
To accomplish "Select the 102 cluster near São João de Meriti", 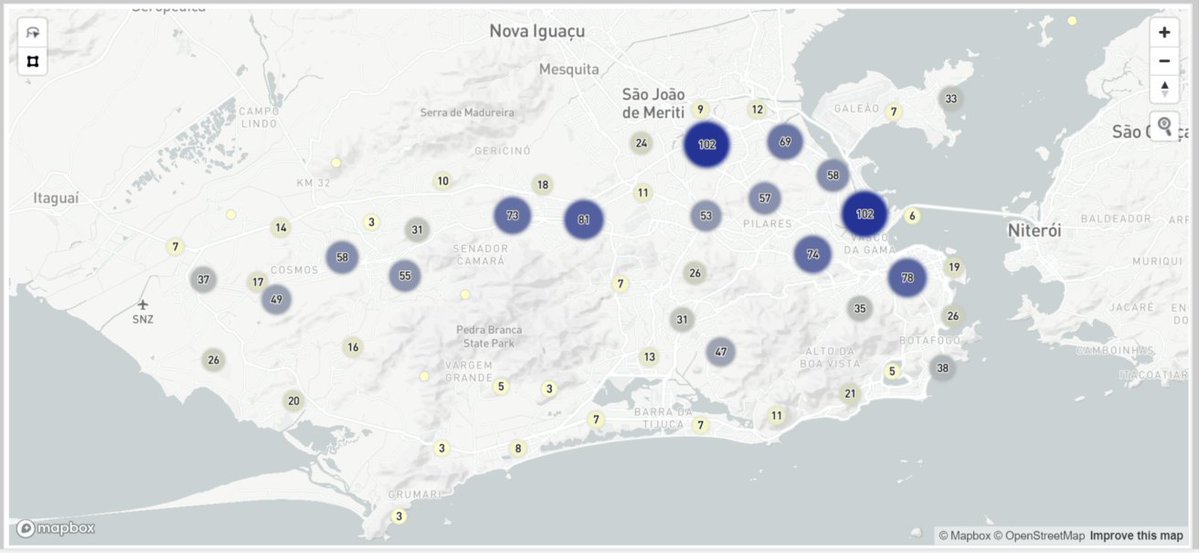I will click(x=707, y=145).
